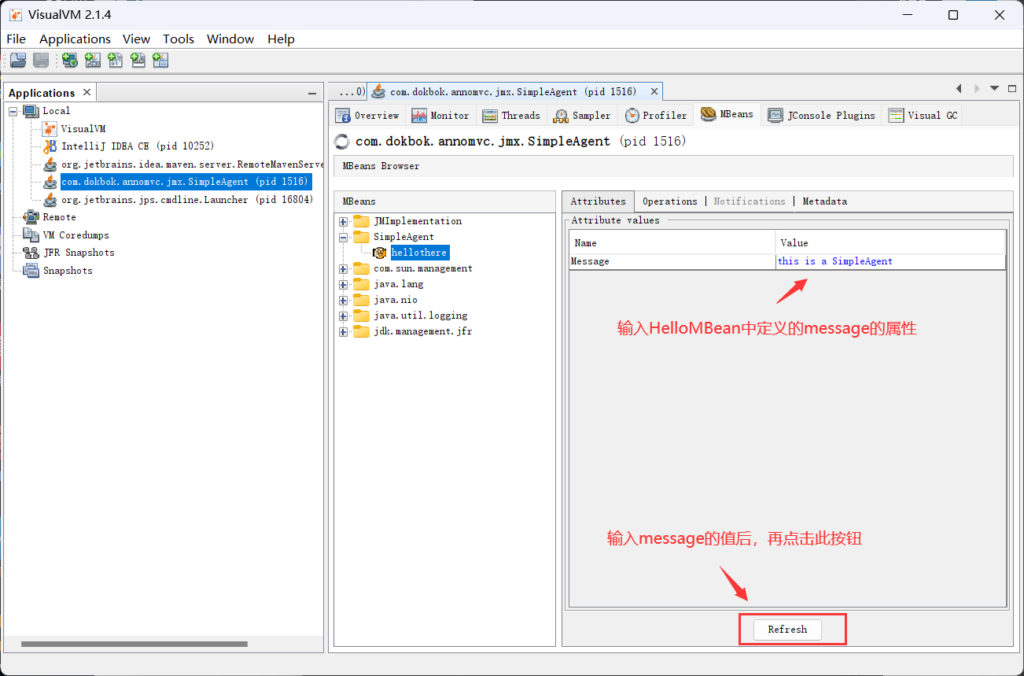This screenshot has height=676, width=1024.
Task: Open the Applications menu
Action: pyautogui.click(x=75, y=39)
